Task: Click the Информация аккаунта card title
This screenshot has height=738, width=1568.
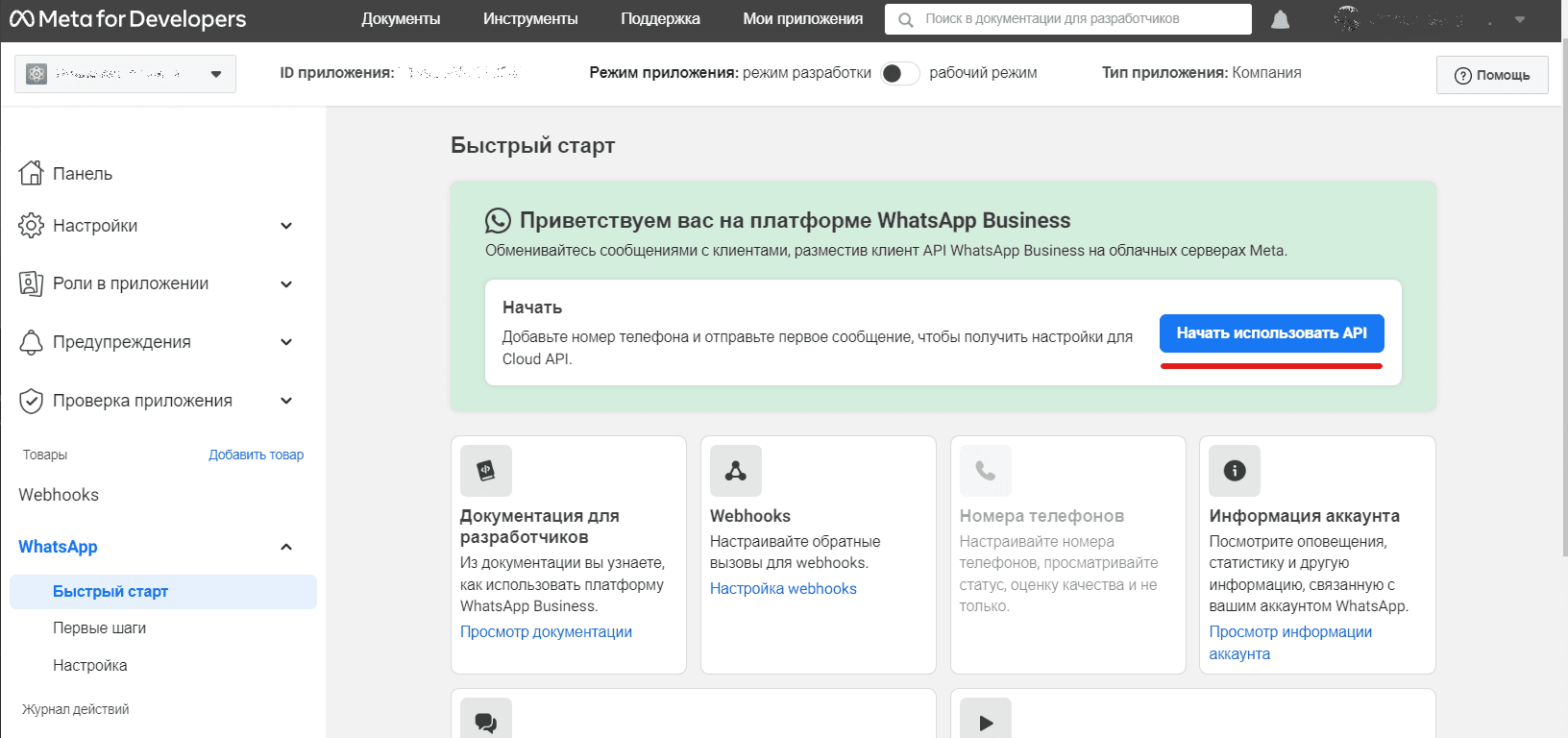Action: (x=1304, y=516)
